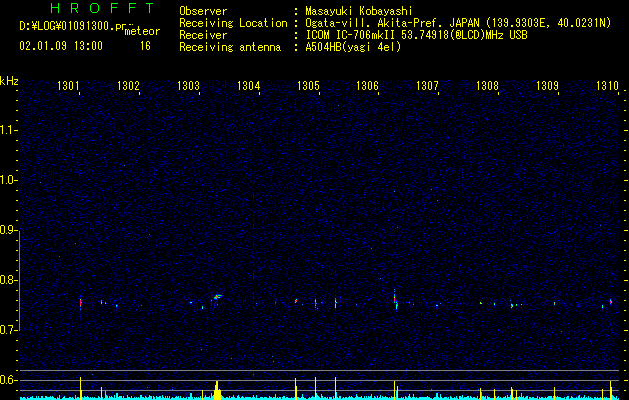Click the receiver ICOM IC-706mkII text
The height and width of the screenshot is (400, 629).
(351, 35)
